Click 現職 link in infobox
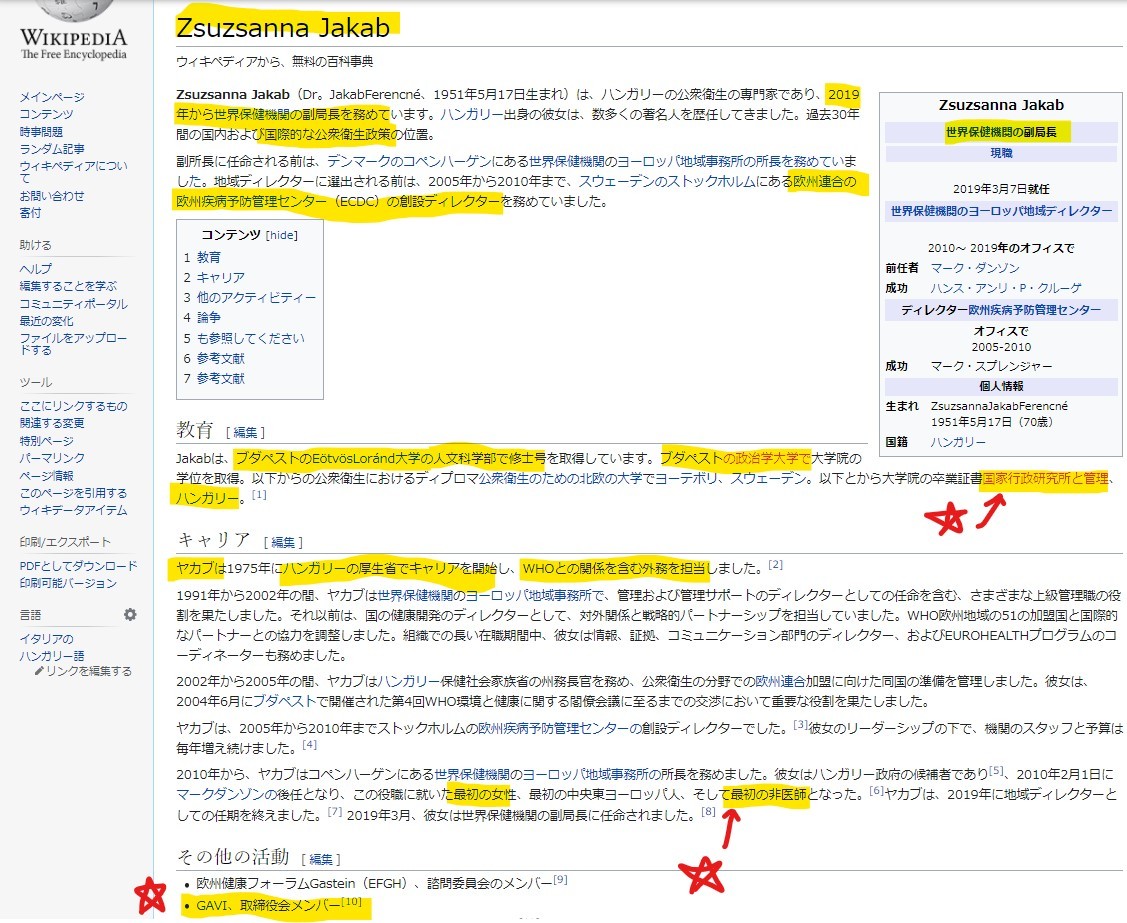1127x923 pixels. click(x=1001, y=153)
